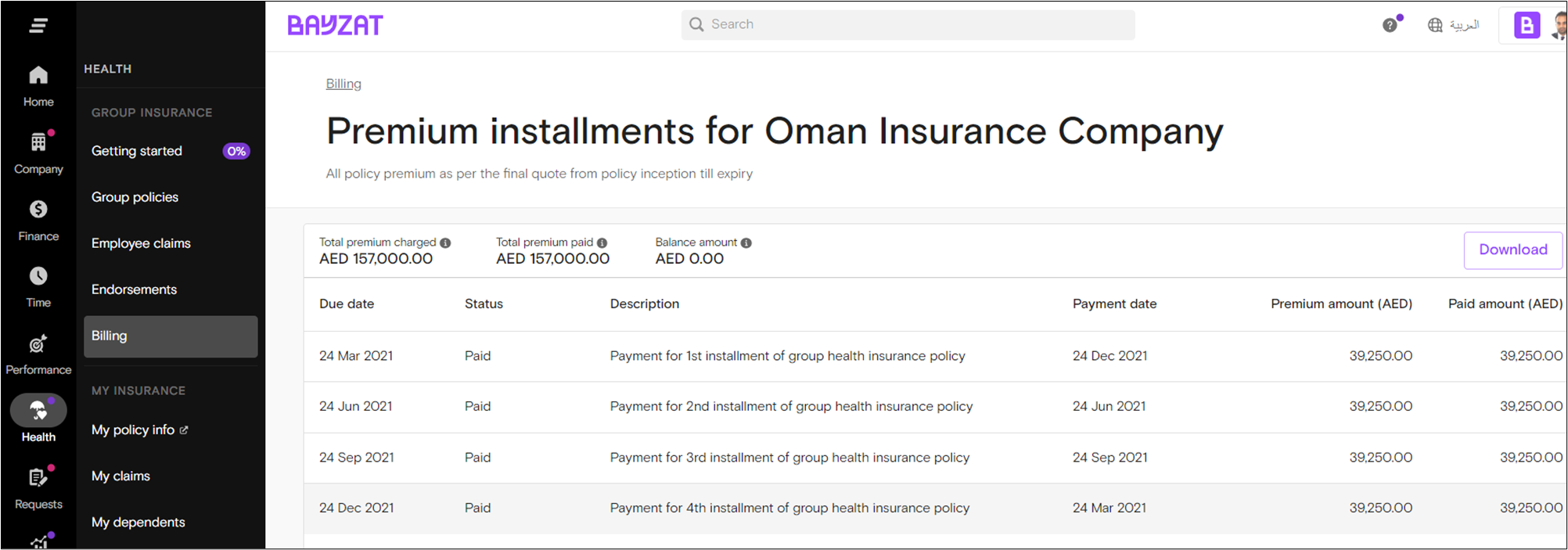1568x550 pixels.
Task: Show info for Balance amount
Action: coord(746,243)
